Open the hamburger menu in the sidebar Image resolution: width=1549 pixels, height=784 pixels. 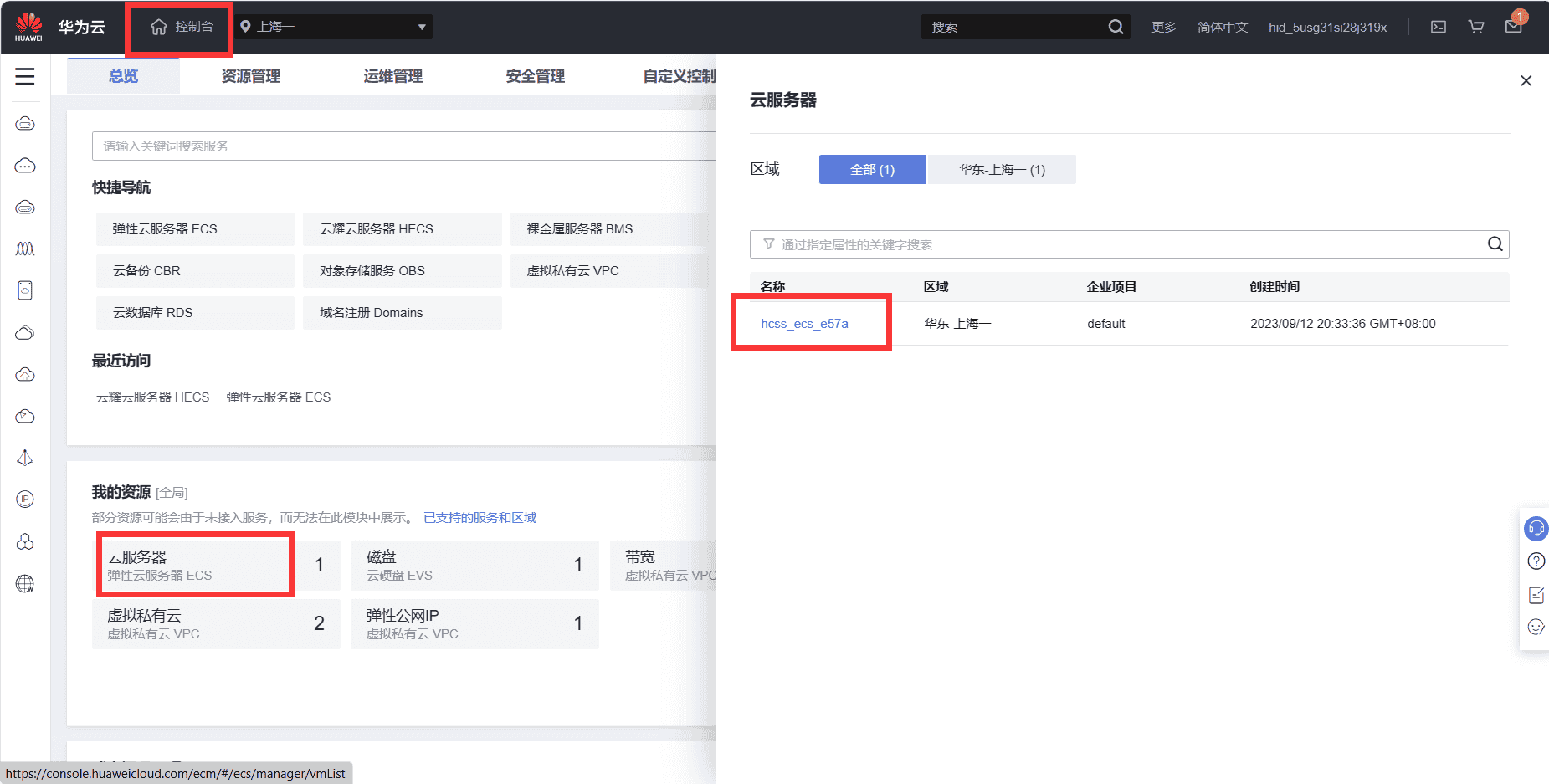tap(24, 75)
